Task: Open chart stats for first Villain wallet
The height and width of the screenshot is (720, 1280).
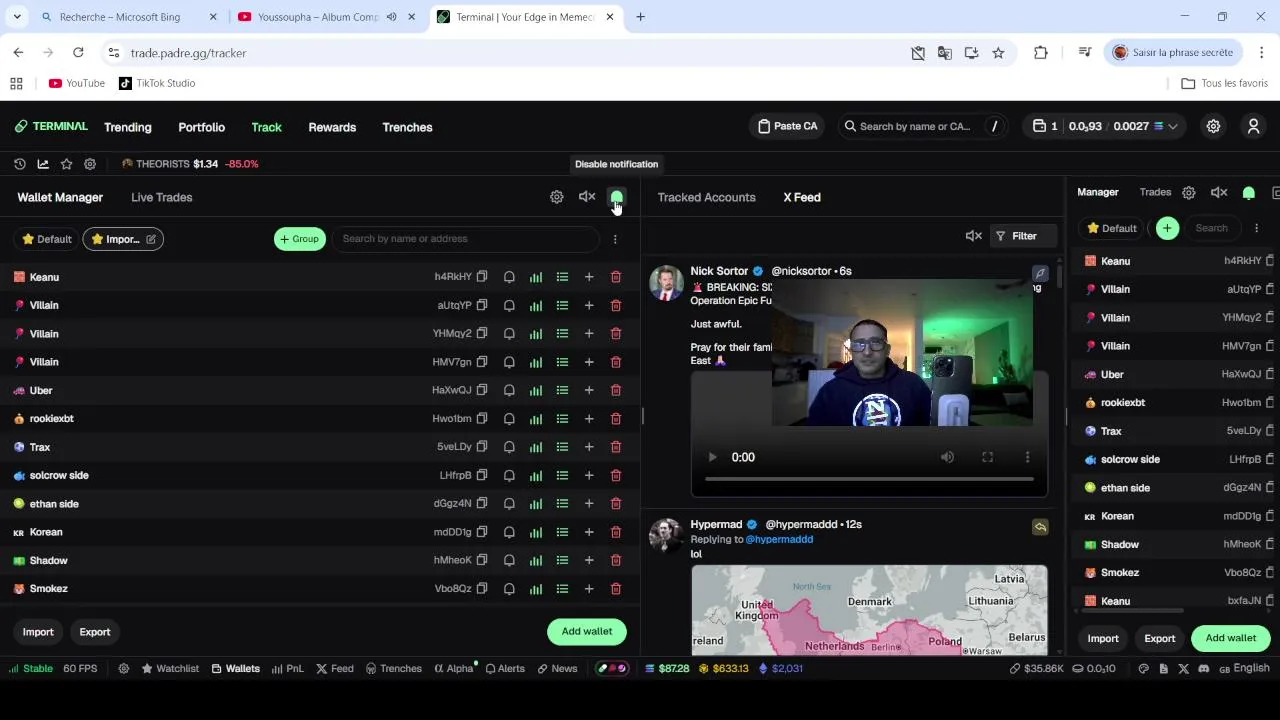Action: coord(536,305)
